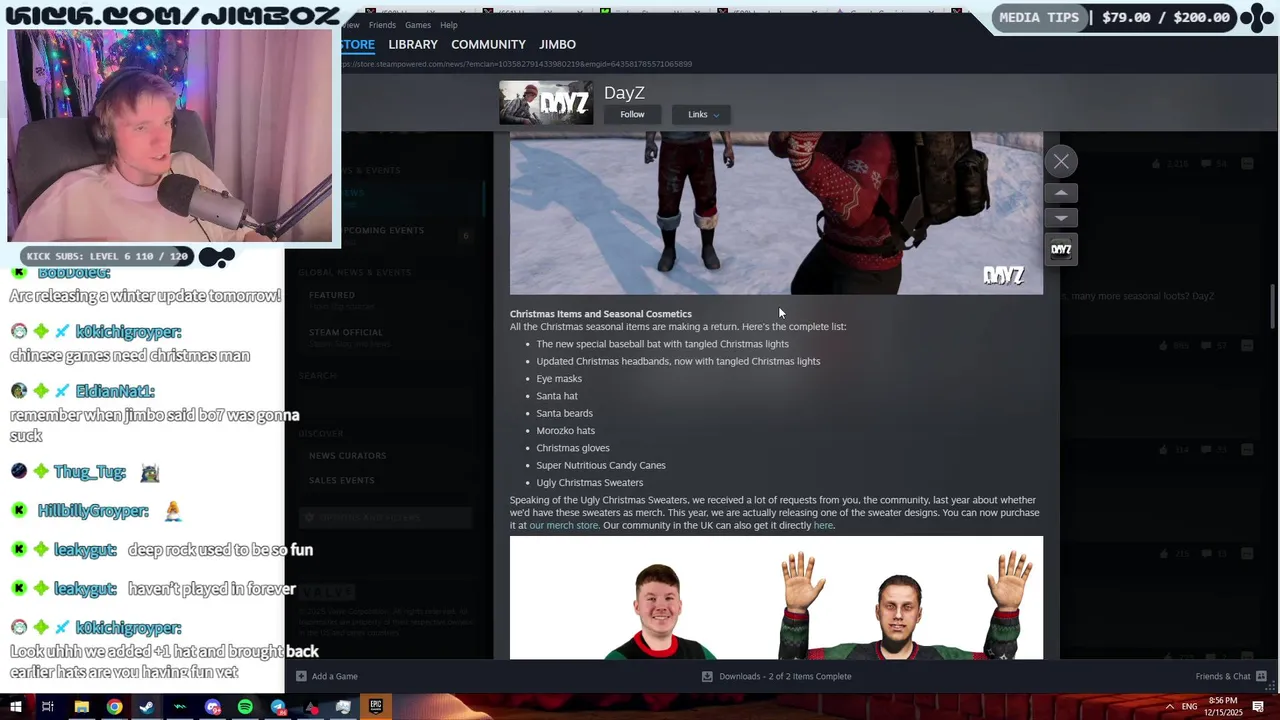This screenshot has height=720, width=1280.
Task: Click the Christmas sweater merch image
Action: pyautogui.click(x=776, y=598)
